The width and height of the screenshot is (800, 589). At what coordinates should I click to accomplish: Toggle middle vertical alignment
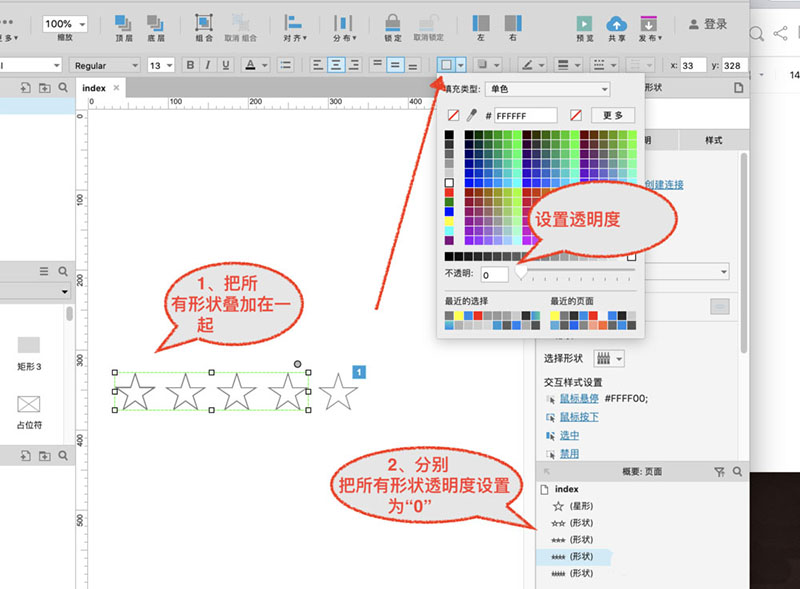tap(395, 65)
